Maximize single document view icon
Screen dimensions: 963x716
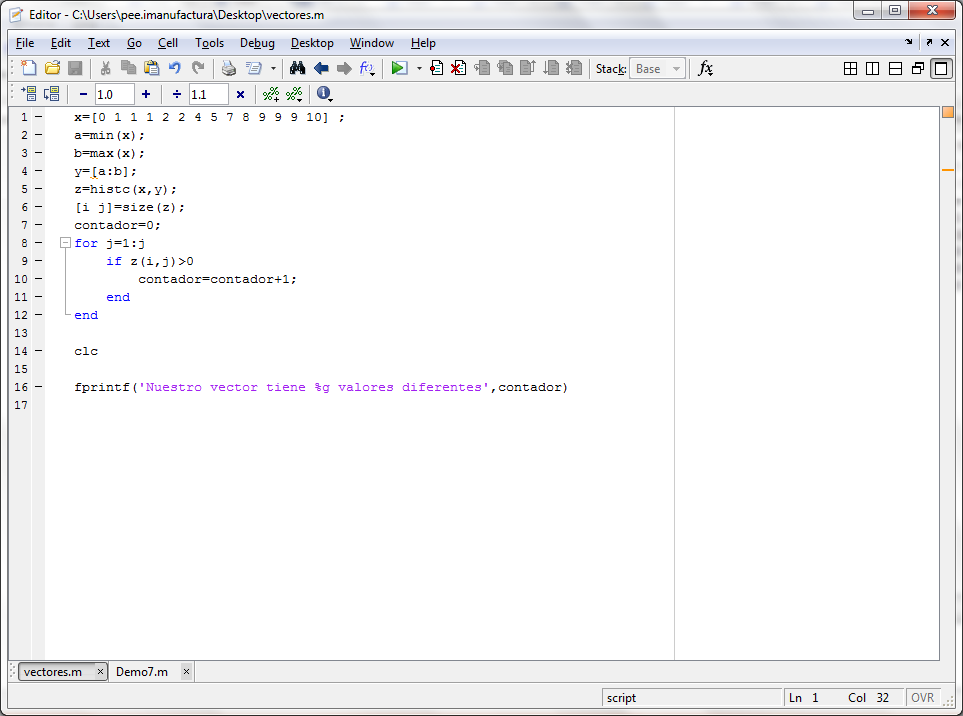[941, 69]
